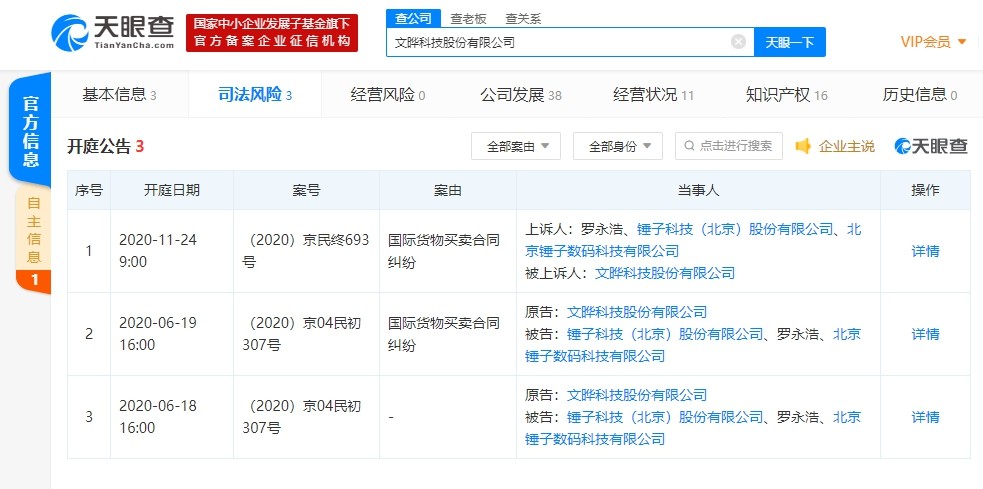Click the 企业主说 megaphone icon
Screen dimensions: 983x489
coord(803,147)
